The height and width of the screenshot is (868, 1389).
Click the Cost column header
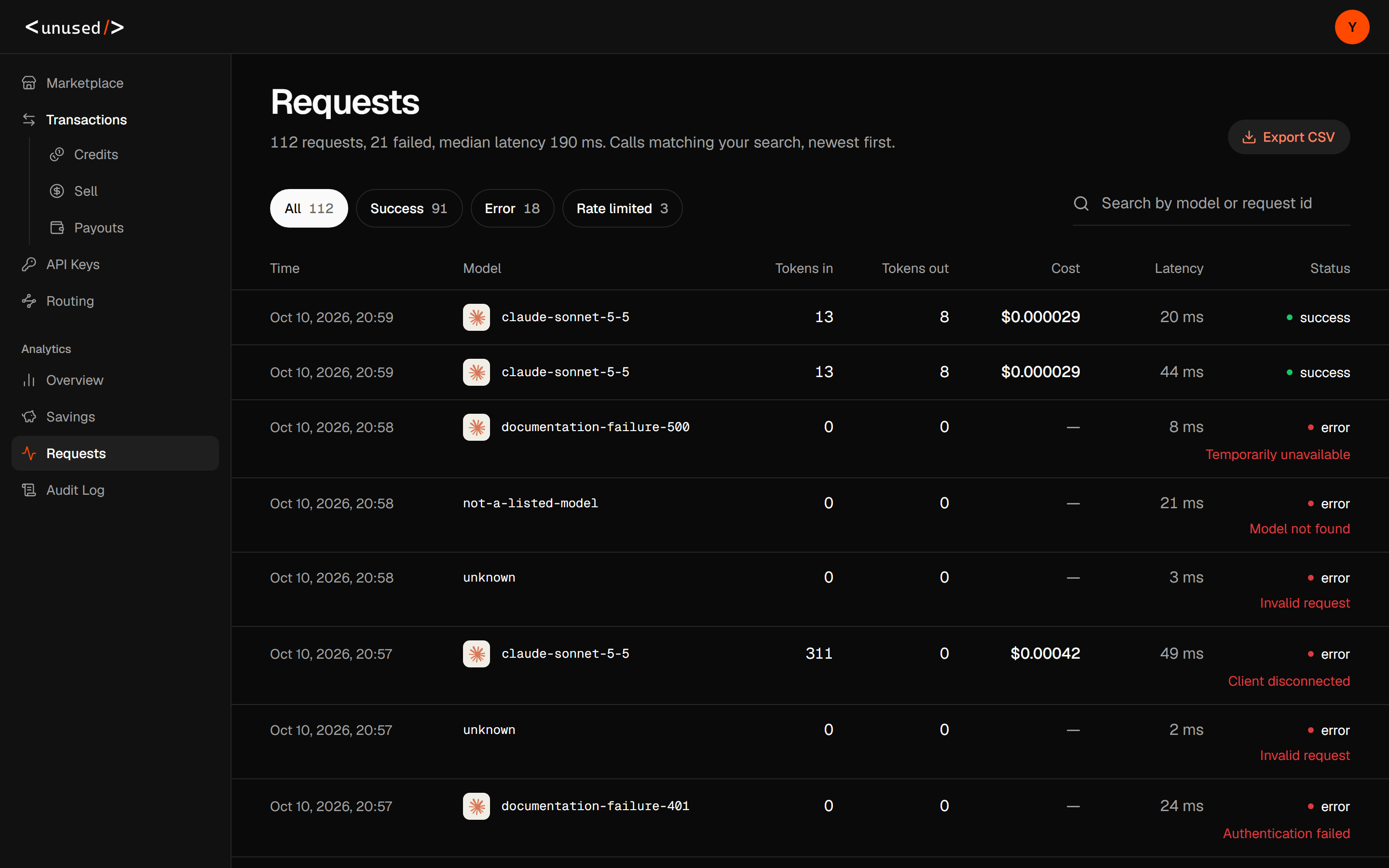(1065, 268)
